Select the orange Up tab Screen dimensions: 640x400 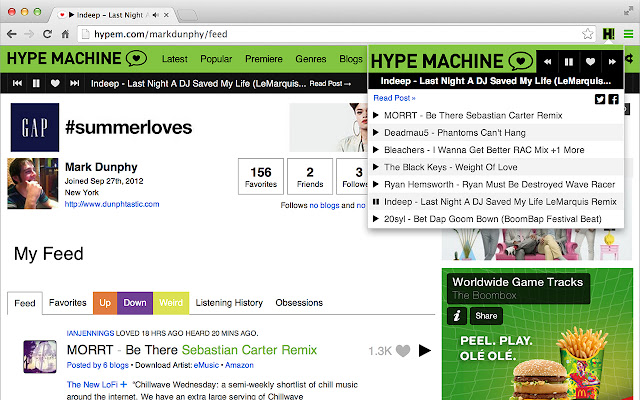point(105,303)
